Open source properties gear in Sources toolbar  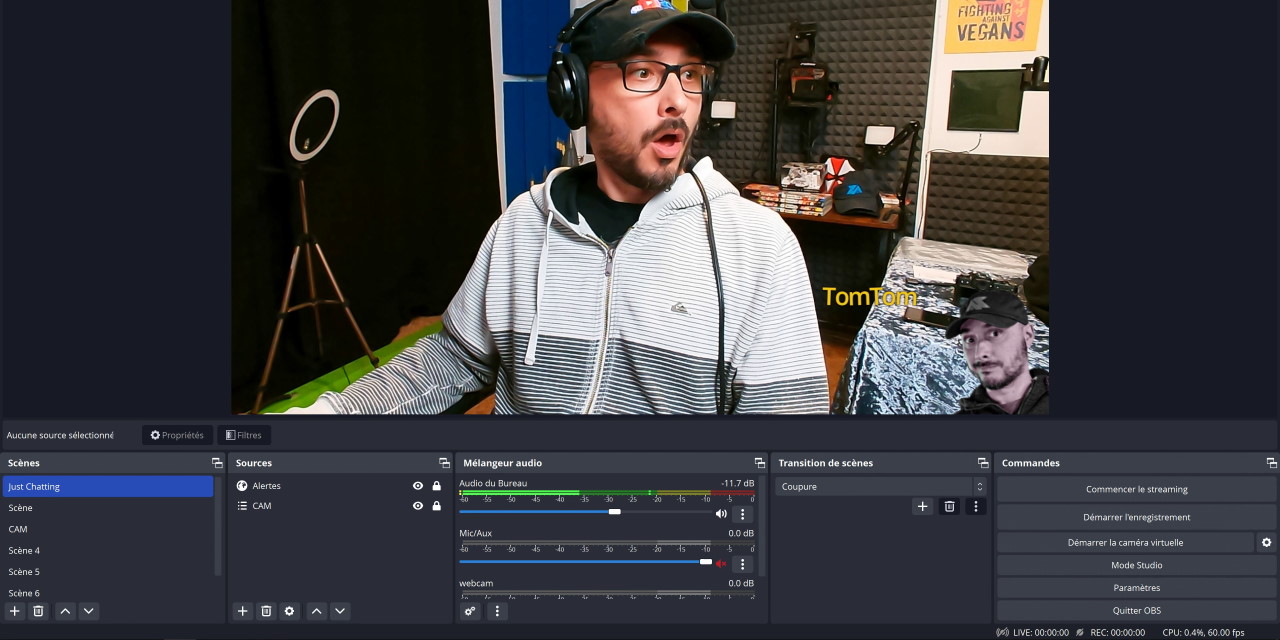pyautogui.click(x=289, y=611)
